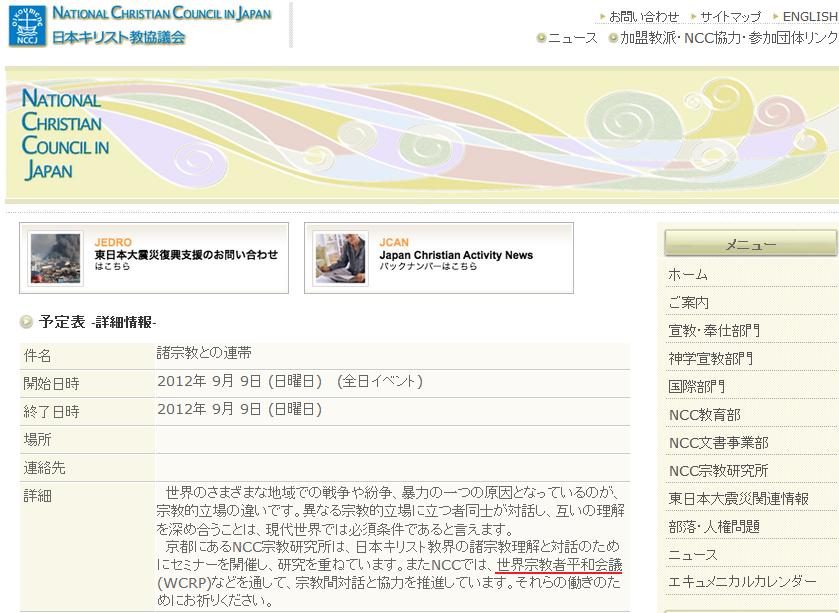
Task: Open ホーム in the side menu
Action: click(688, 275)
